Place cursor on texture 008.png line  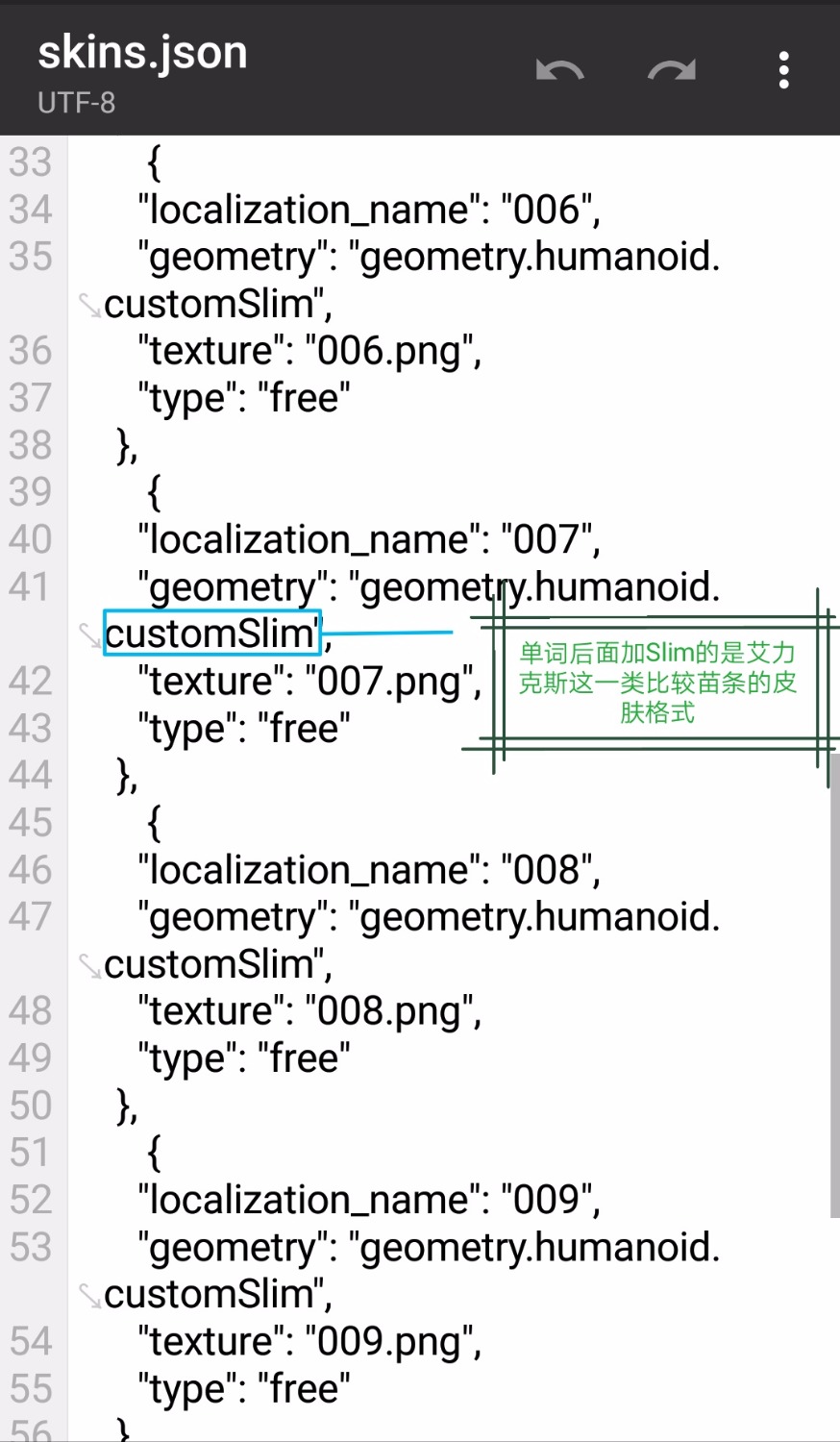point(309,1011)
